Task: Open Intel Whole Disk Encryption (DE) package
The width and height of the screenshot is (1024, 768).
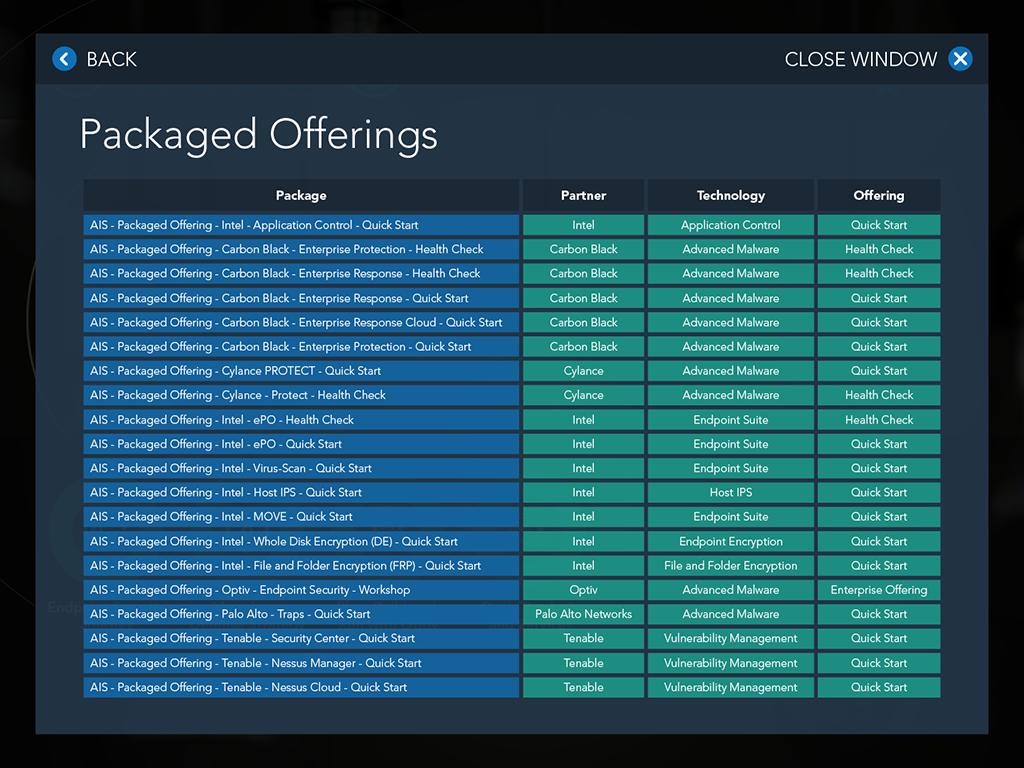Action: point(301,541)
